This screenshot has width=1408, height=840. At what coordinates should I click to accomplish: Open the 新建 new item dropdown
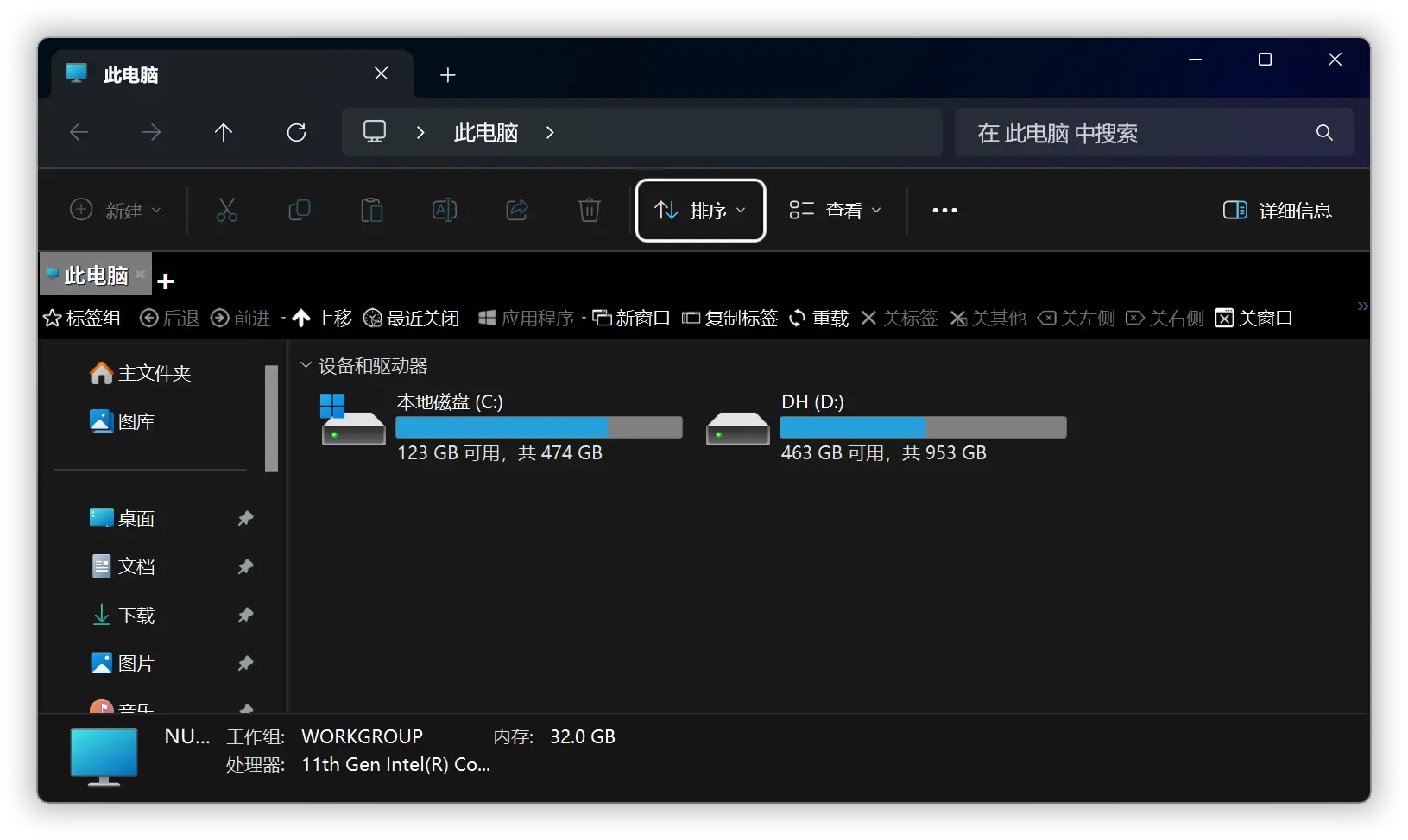pos(116,211)
